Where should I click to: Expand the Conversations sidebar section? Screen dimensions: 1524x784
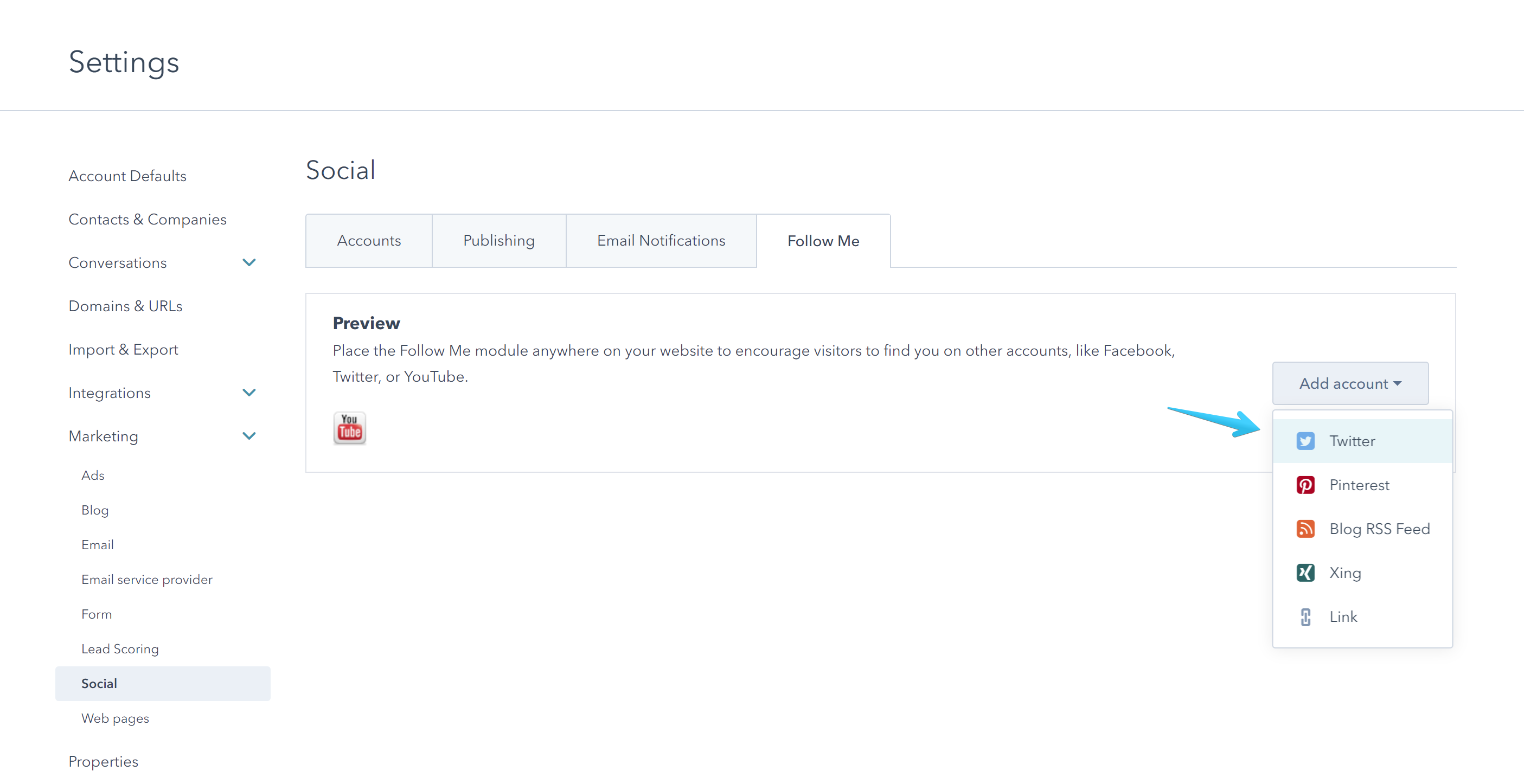pos(249,262)
